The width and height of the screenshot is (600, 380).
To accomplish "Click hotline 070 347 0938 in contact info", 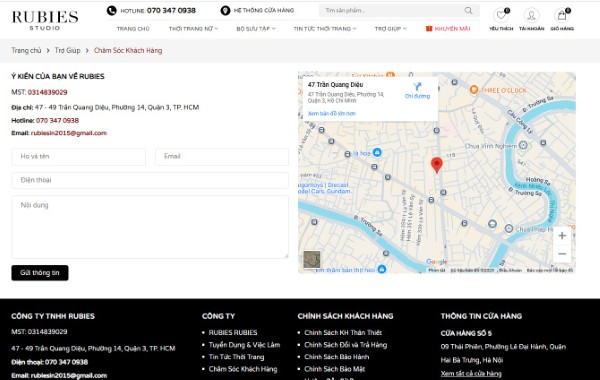I will [57, 121].
